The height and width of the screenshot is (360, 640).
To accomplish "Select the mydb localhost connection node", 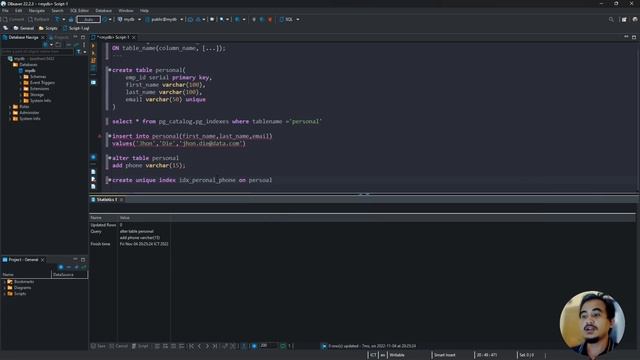I will coord(32,59).
